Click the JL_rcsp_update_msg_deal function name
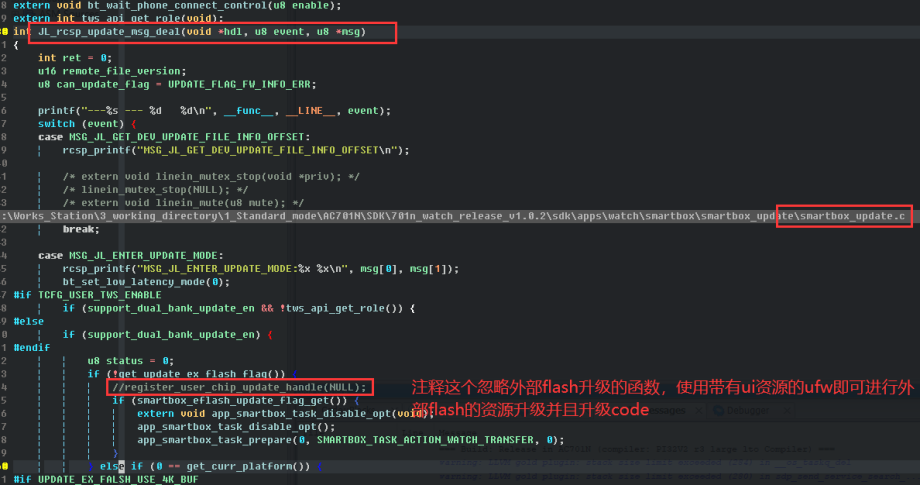 click(109, 32)
